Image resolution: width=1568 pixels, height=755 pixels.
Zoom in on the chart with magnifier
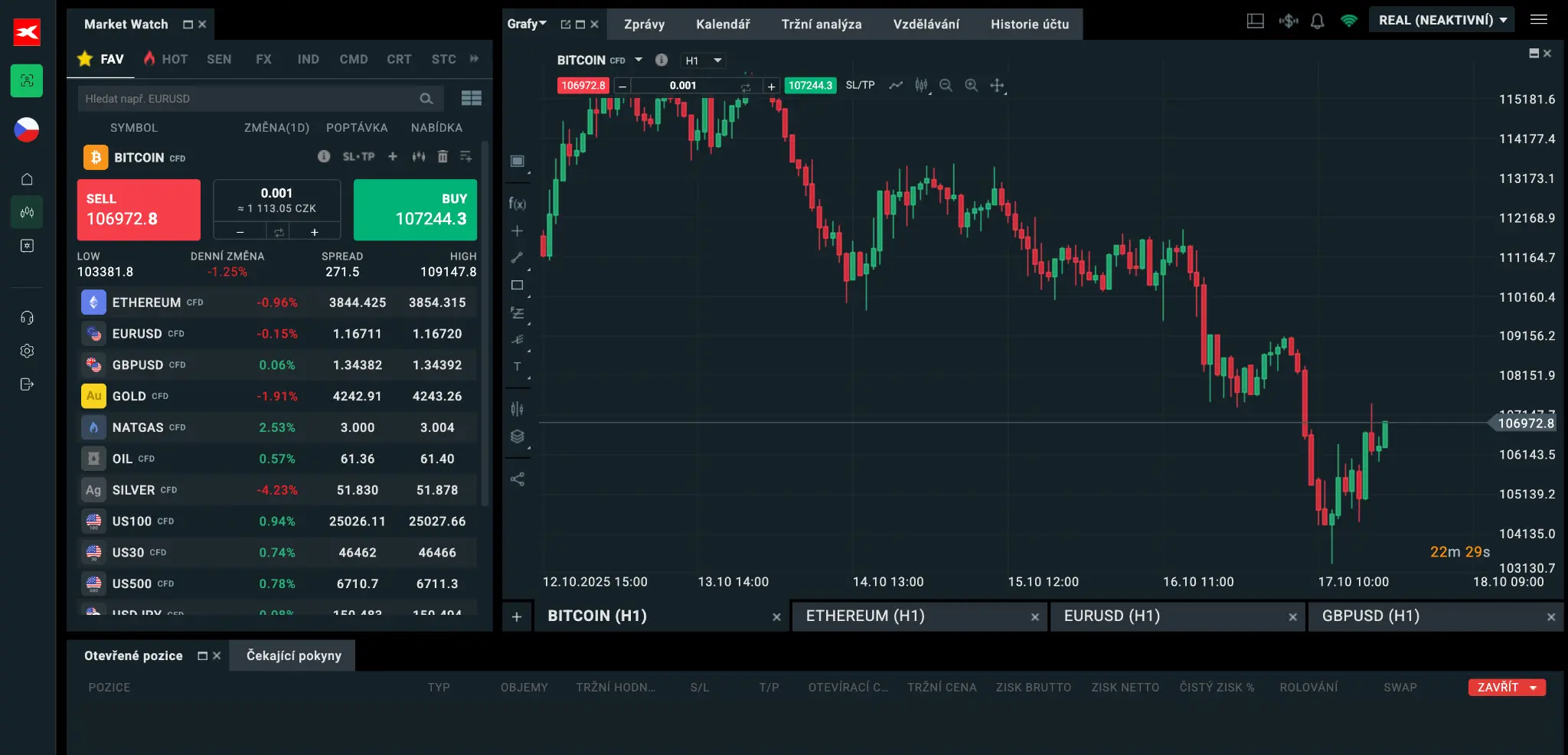(971, 85)
